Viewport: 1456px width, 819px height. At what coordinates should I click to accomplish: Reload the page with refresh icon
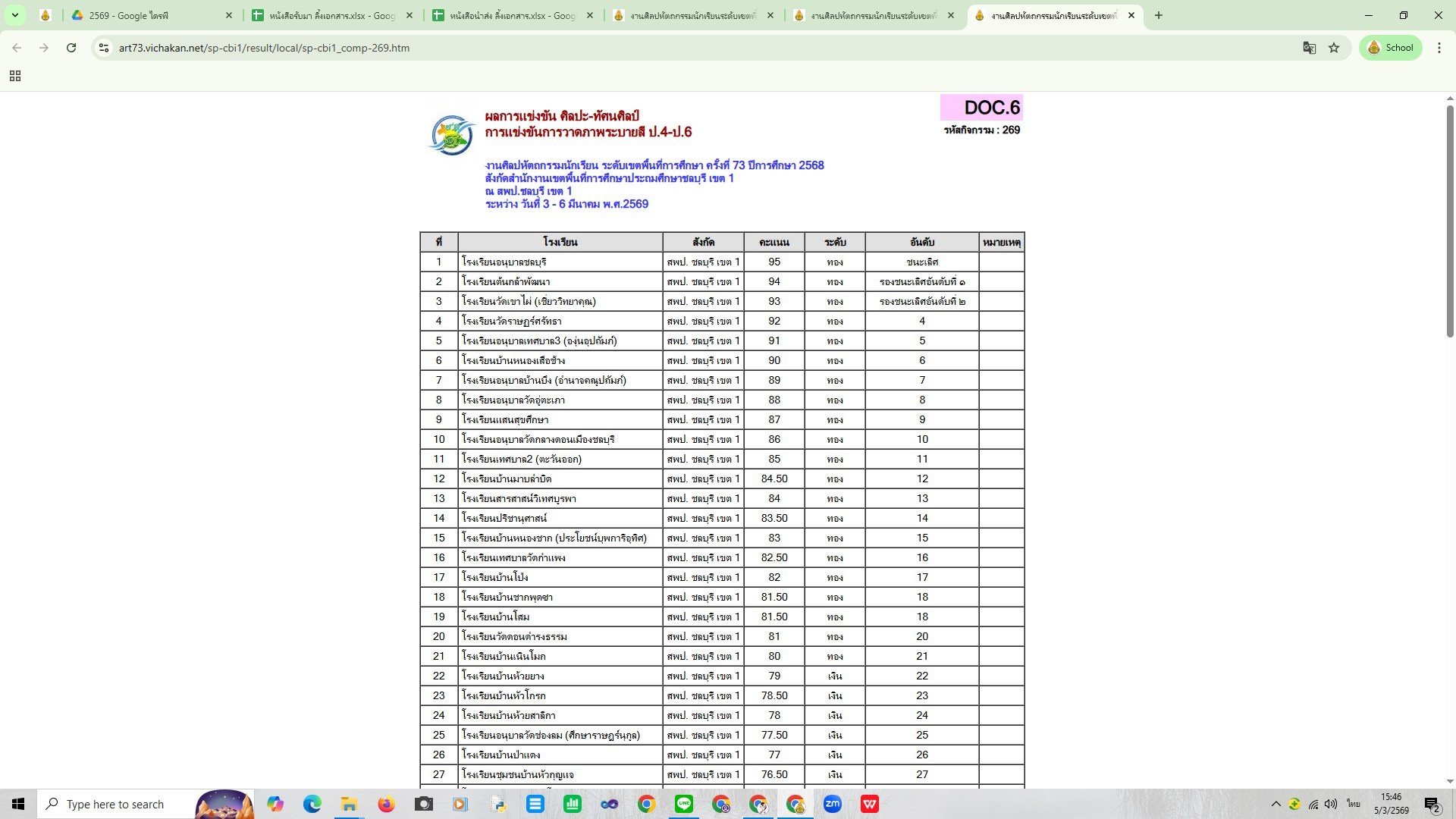[71, 48]
